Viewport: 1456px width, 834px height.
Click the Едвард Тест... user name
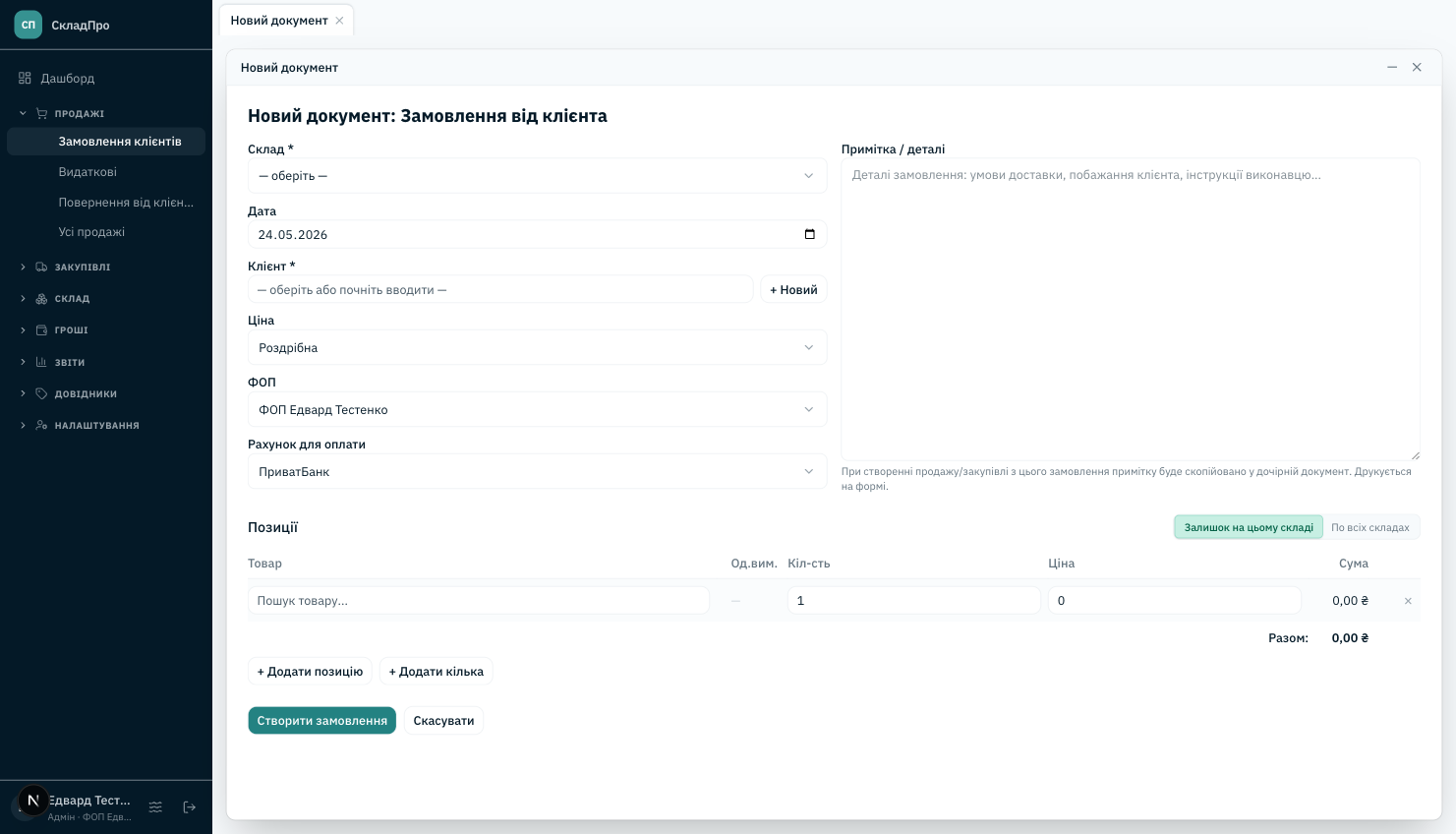pyautogui.click(x=89, y=801)
